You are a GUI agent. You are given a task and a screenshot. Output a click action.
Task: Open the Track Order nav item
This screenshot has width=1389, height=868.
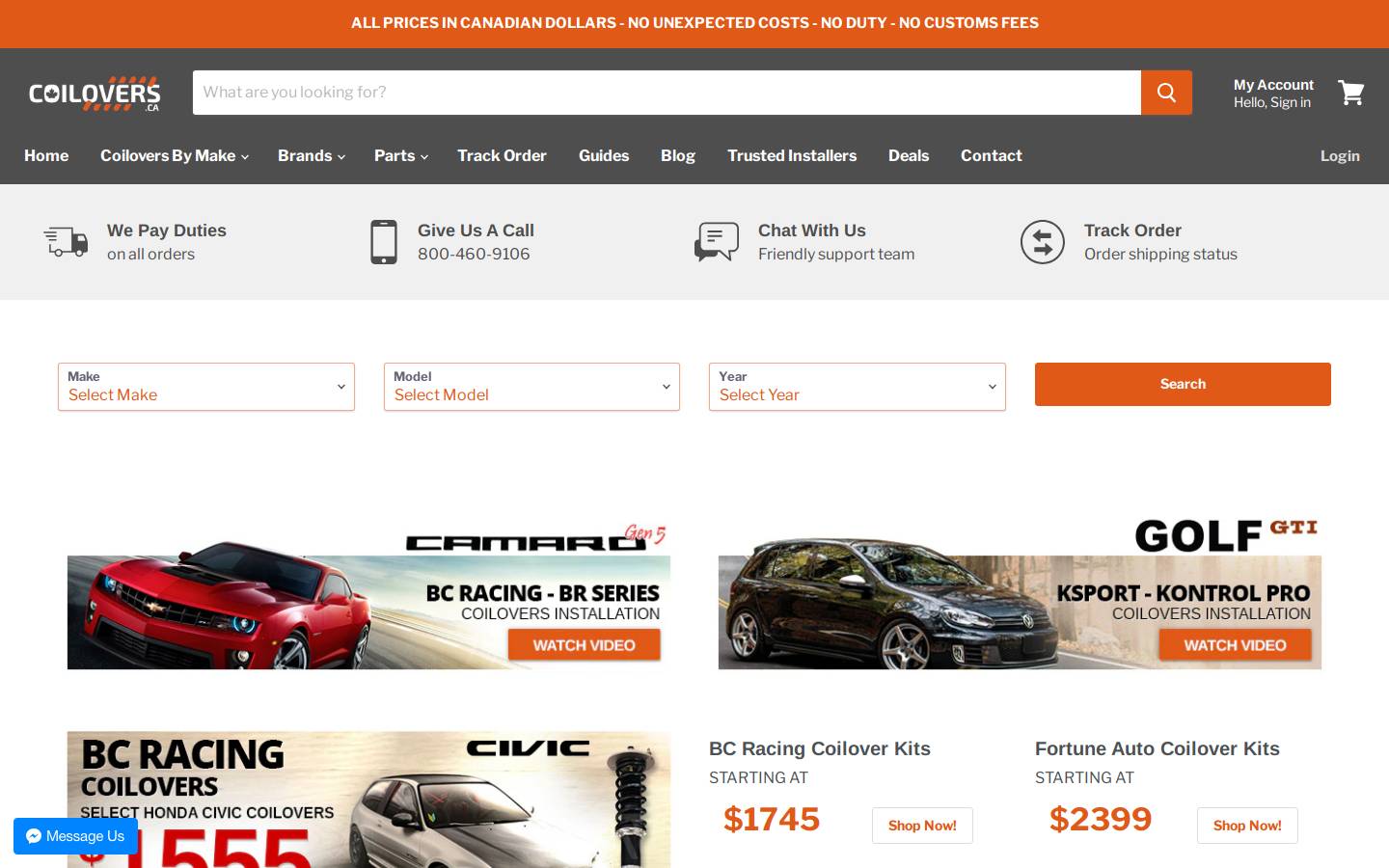click(x=502, y=155)
